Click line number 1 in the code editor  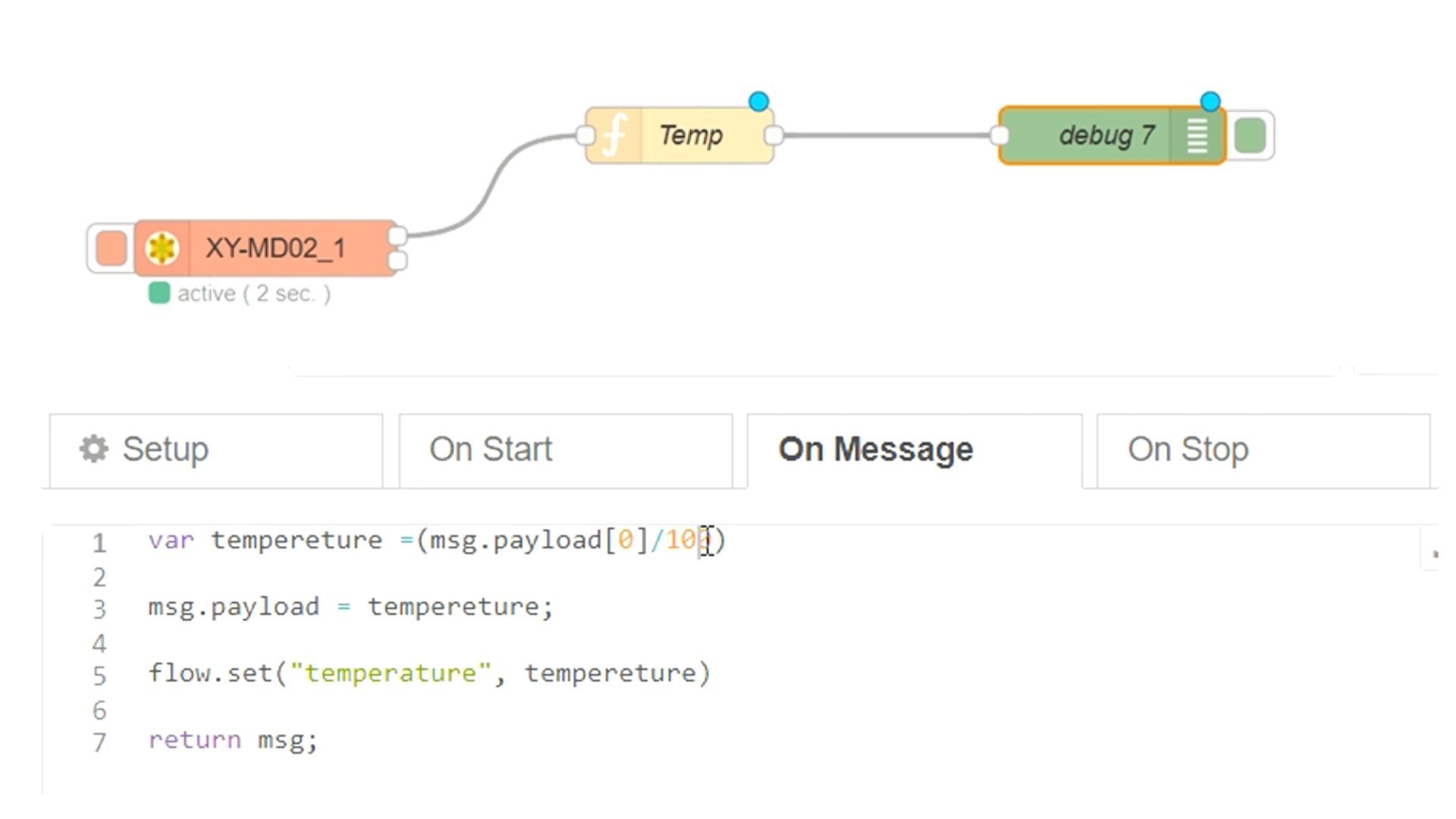(x=99, y=541)
